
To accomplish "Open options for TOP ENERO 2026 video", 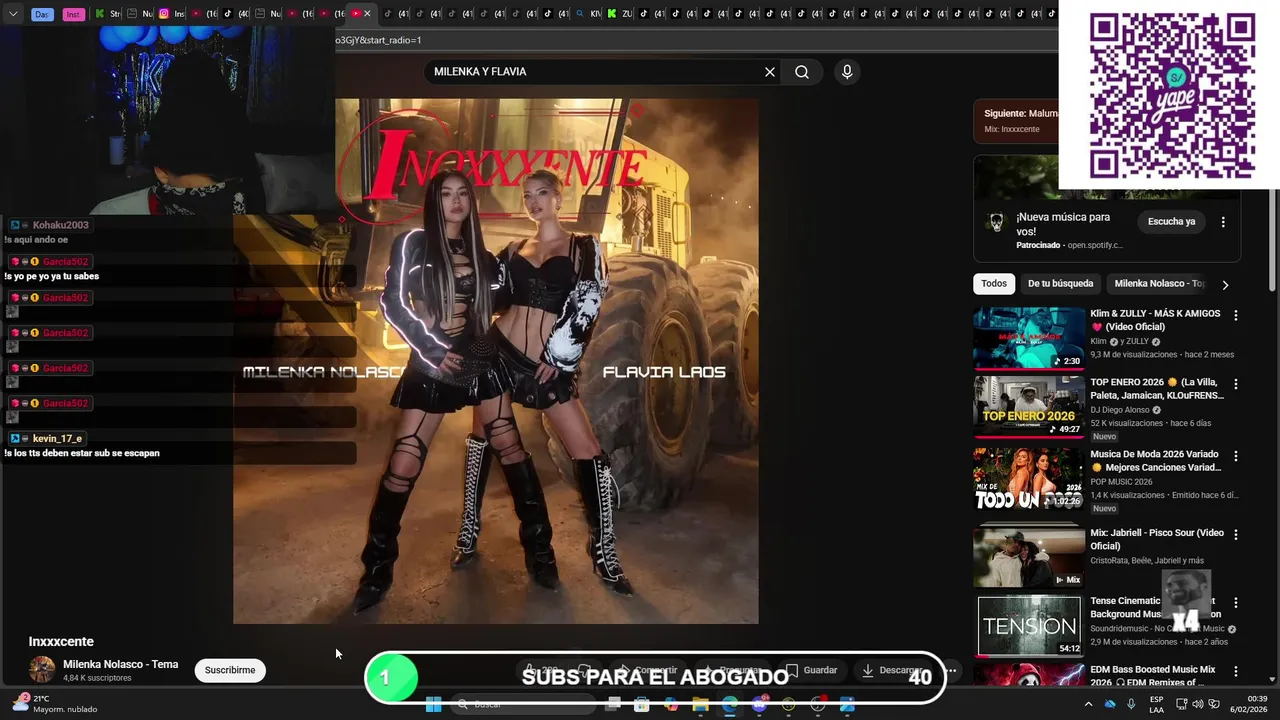I will tap(1235, 384).
